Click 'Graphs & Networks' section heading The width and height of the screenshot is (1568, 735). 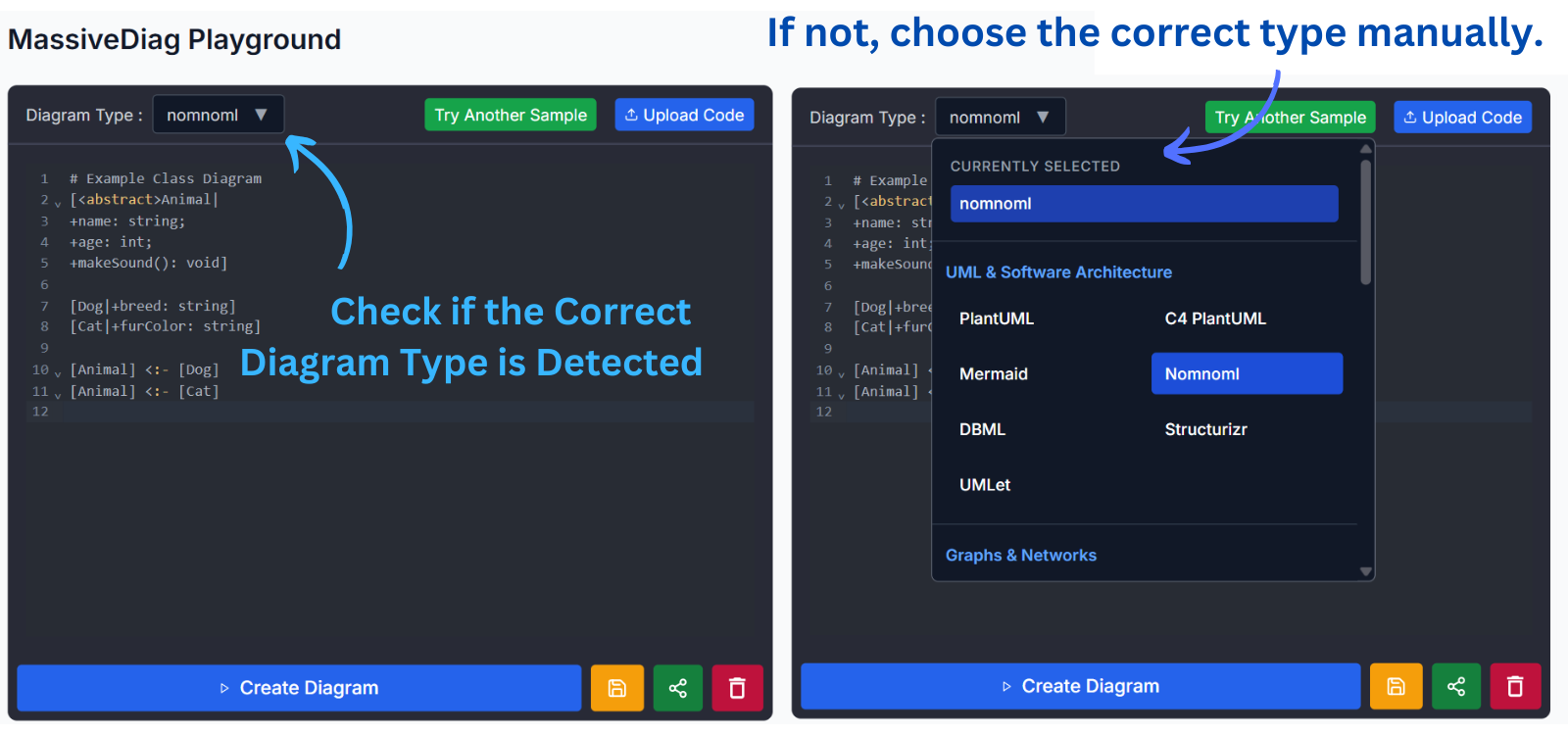coord(1020,556)
